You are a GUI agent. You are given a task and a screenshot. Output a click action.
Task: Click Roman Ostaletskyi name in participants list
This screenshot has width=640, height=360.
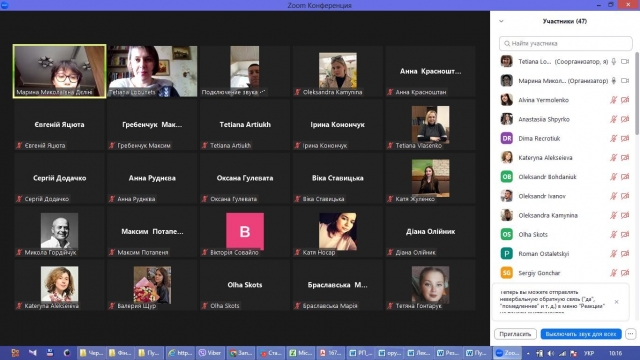pos(544,253)
